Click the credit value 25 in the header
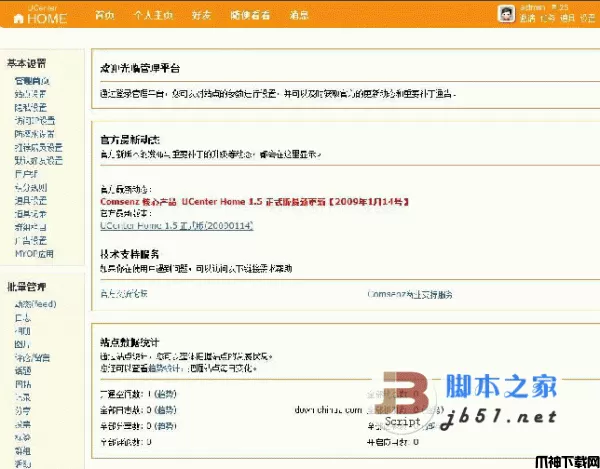 (x=564, y=7)
